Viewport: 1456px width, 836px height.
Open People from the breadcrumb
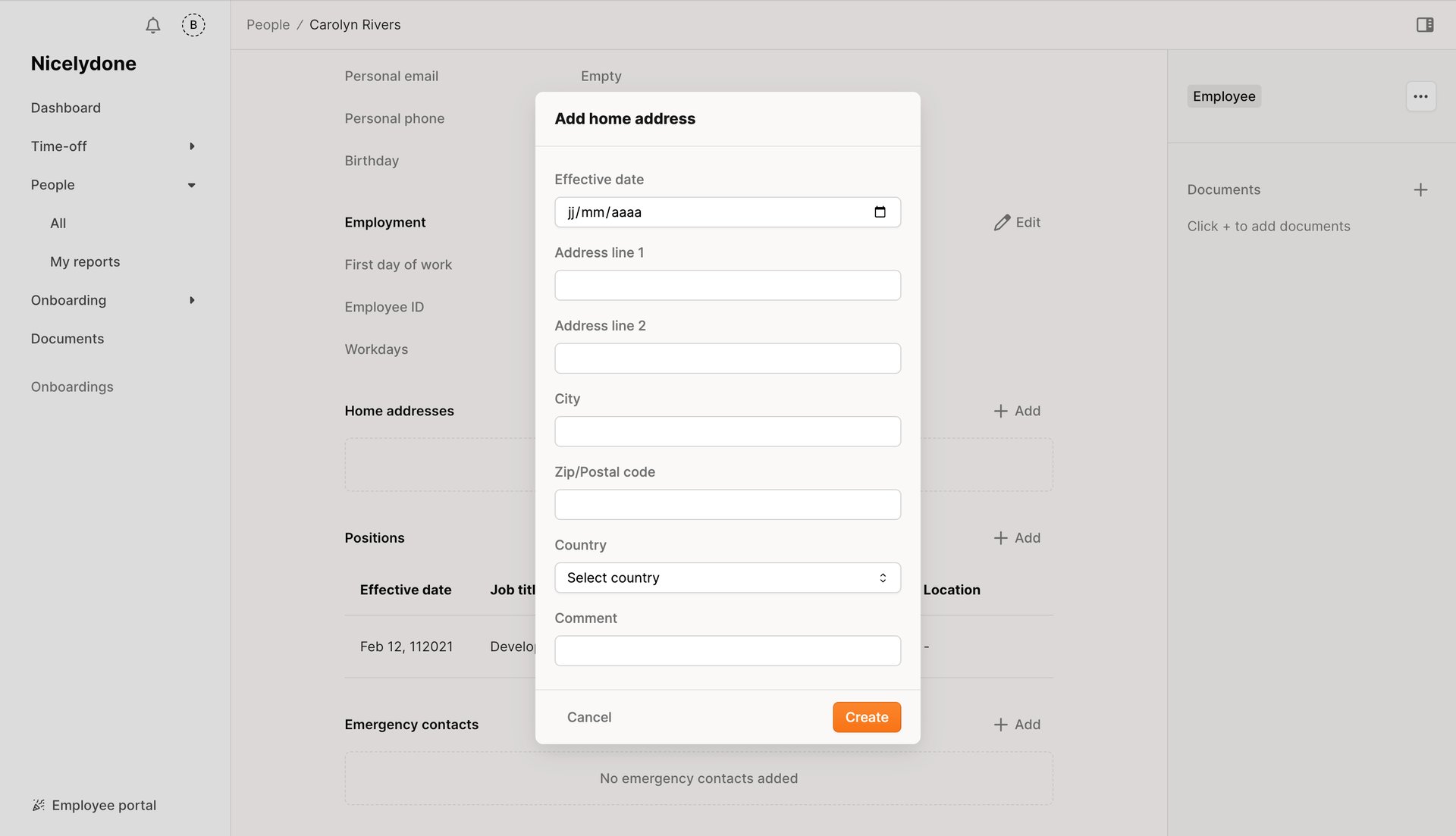(267, 24)
